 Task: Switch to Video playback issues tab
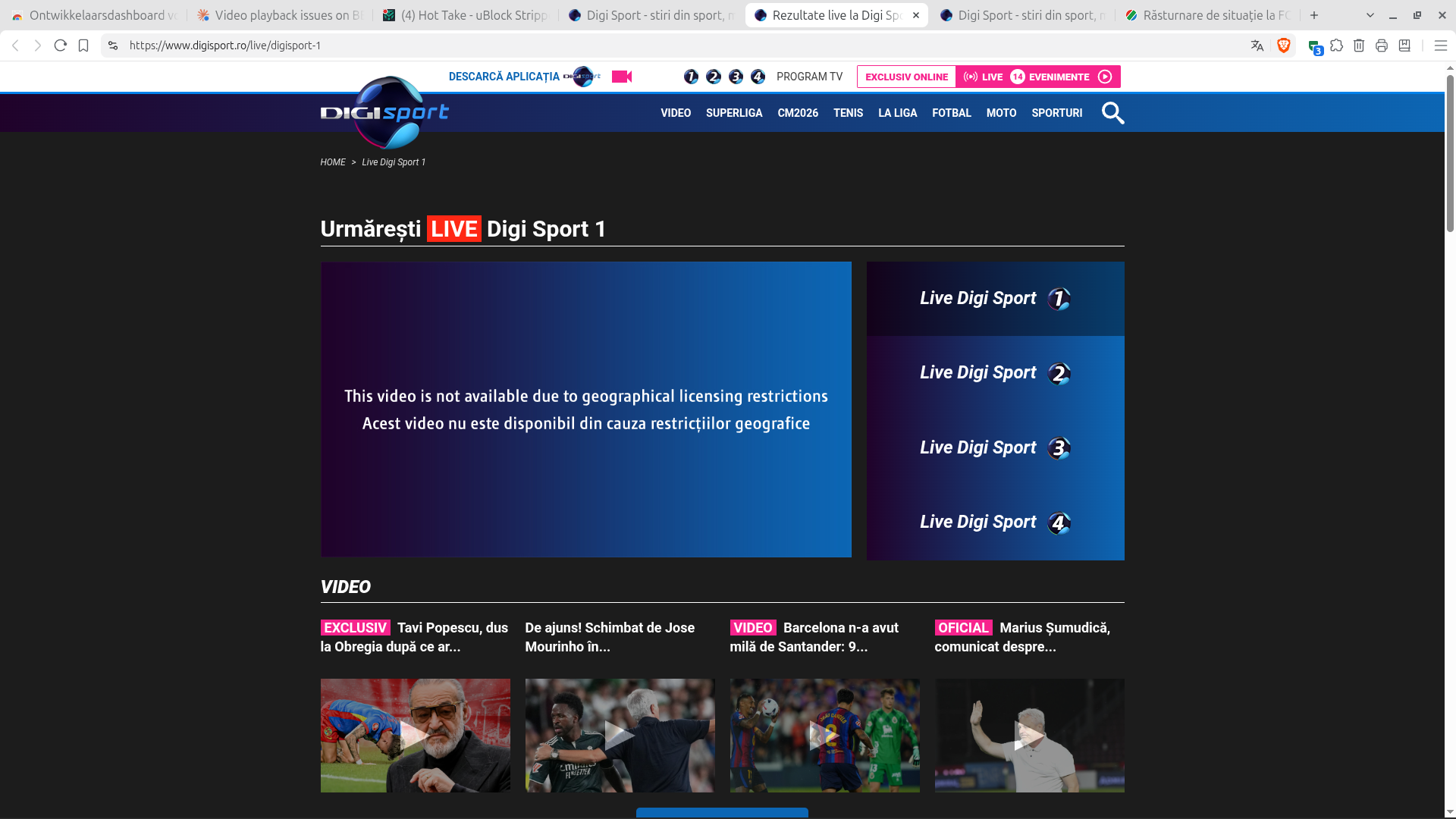280,15
